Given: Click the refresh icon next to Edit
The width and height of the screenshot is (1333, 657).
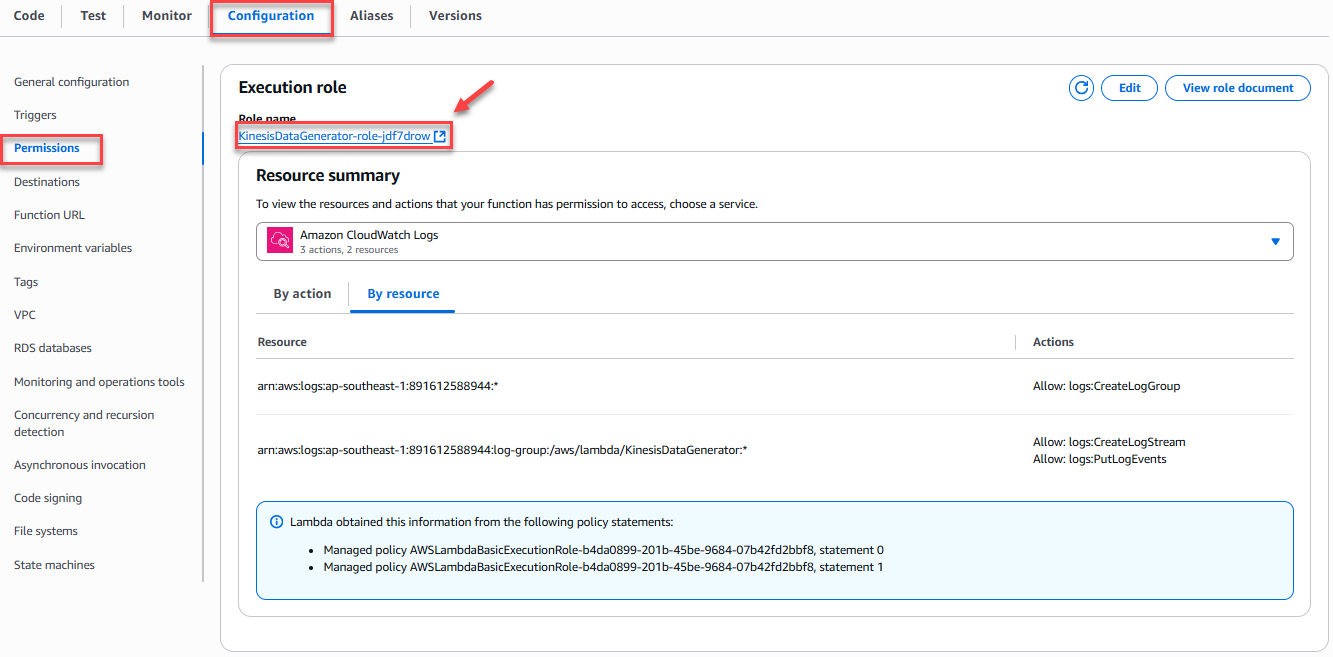Looking at the screenshot, I should pyautogui.click(x=1081, y=88).
